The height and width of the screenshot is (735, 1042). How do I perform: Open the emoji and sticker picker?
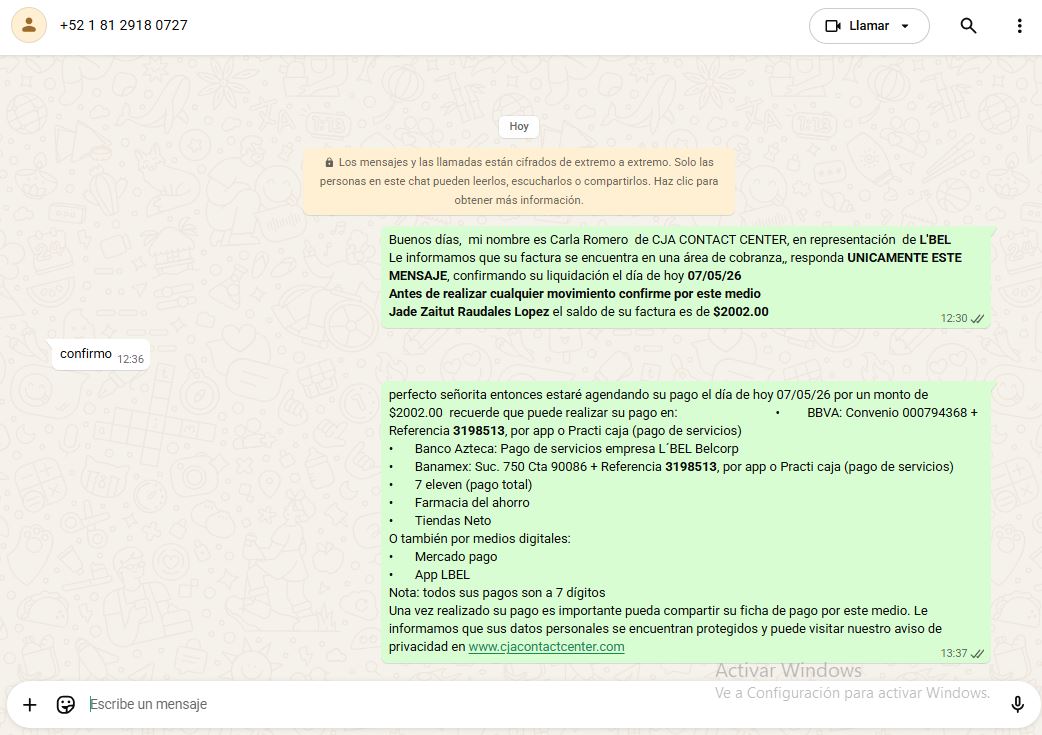click(65, 704)
